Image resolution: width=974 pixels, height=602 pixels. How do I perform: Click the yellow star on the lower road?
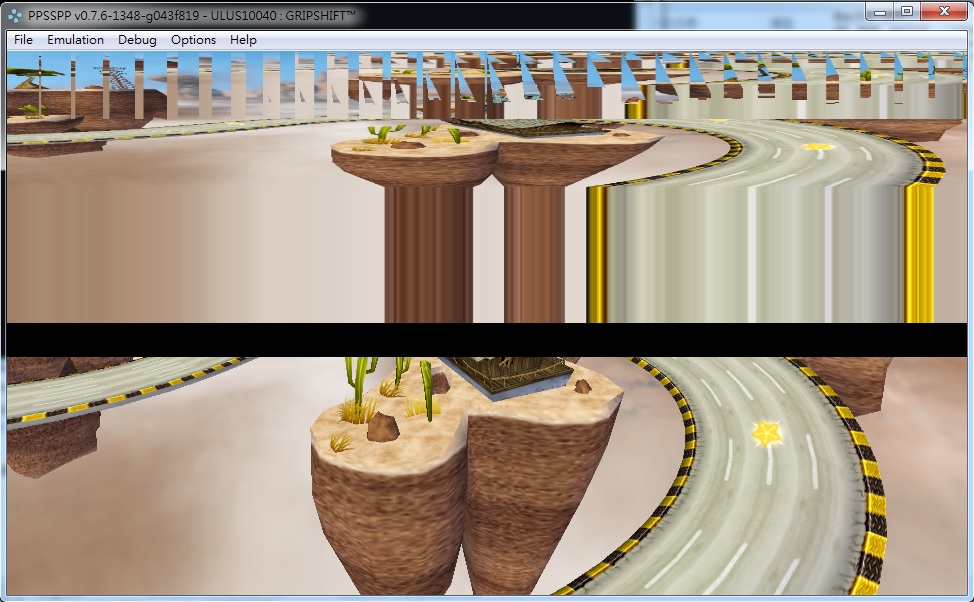pos(767,433)
